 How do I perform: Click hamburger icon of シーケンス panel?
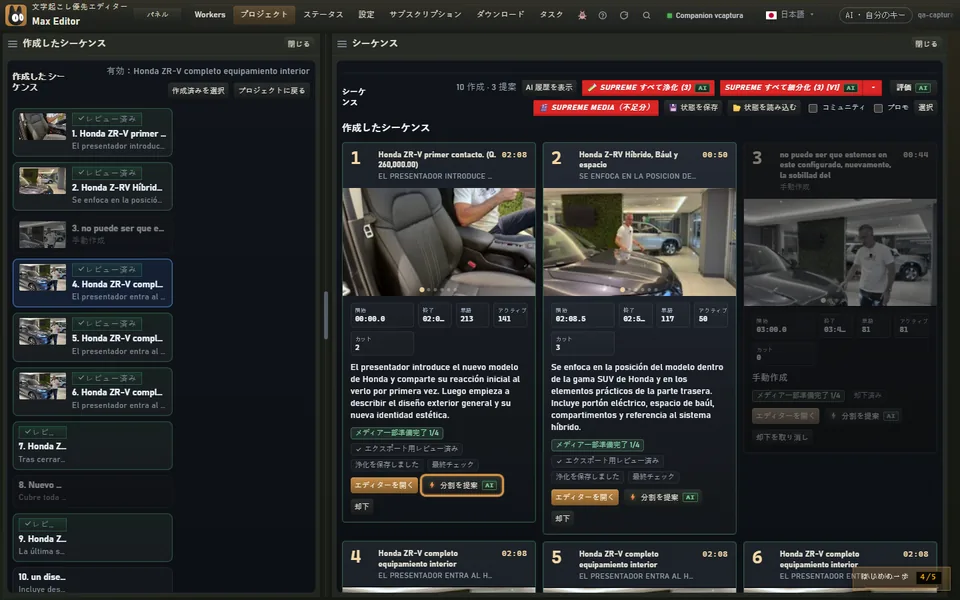(342, 43)
